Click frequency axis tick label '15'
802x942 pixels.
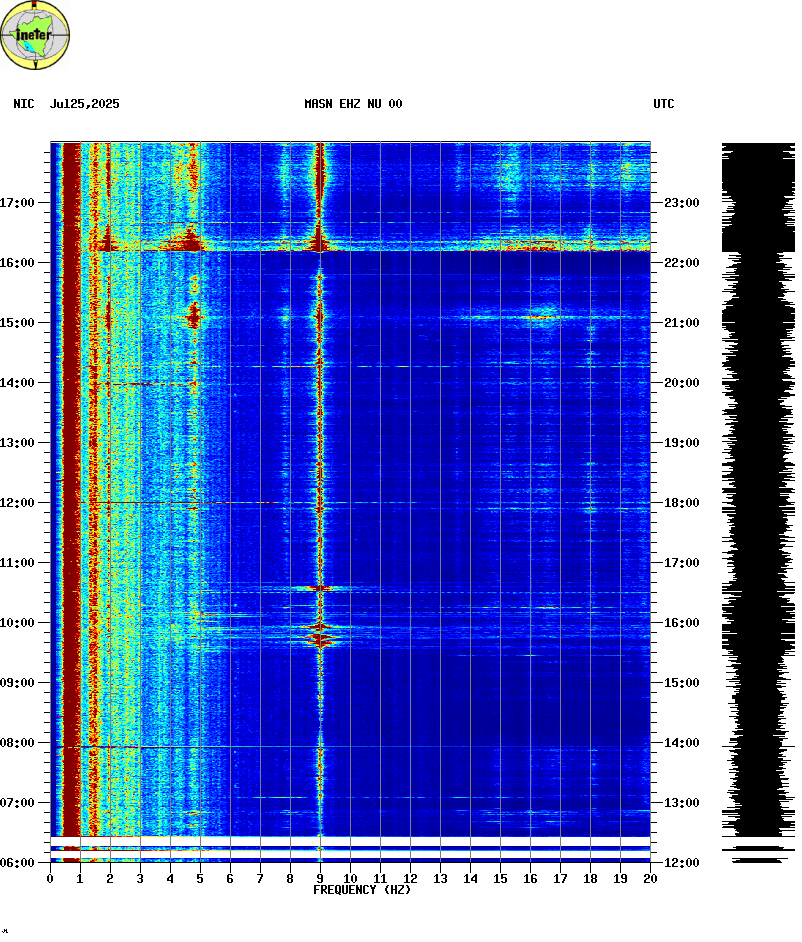point(500,879)
